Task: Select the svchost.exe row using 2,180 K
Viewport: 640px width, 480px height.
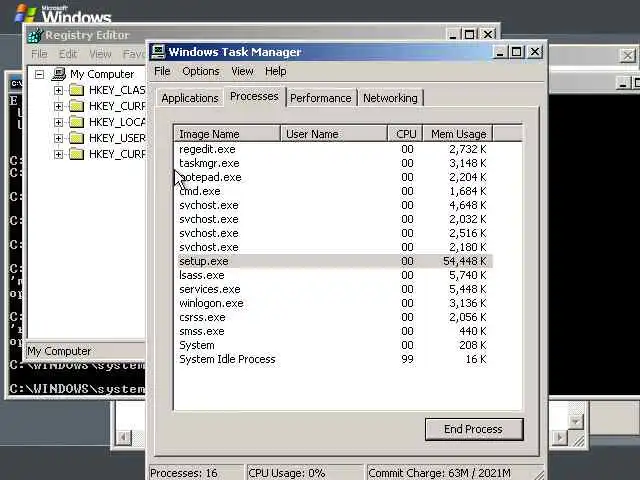Action: click(333, 247)
